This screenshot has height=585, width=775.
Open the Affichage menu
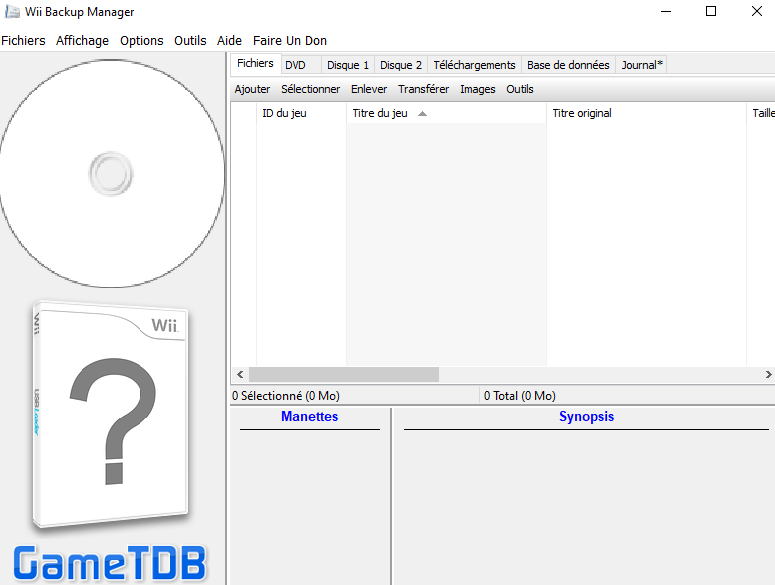tap(82, 41)
